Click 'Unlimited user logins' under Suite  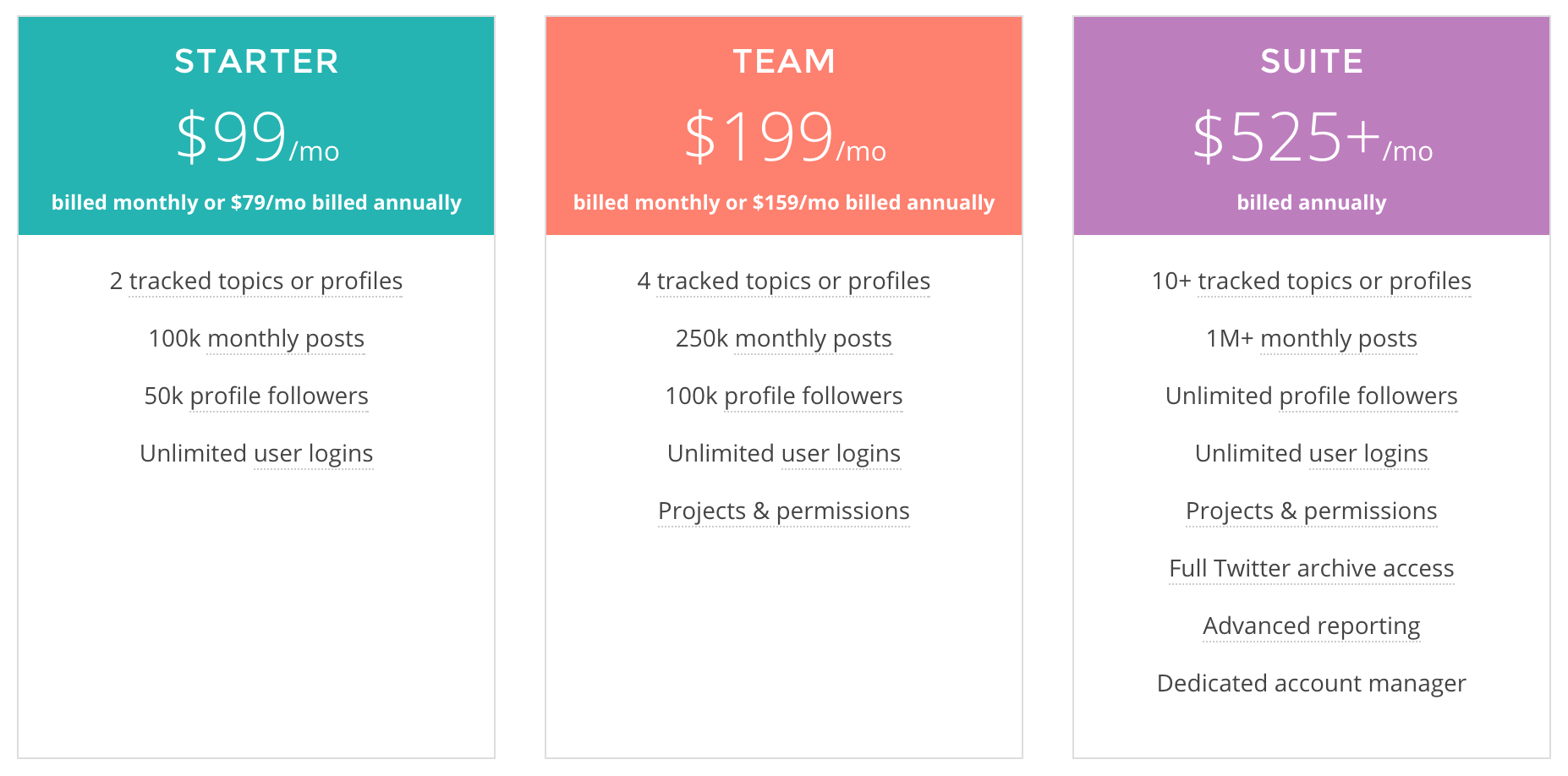[x=1312, y=454]
